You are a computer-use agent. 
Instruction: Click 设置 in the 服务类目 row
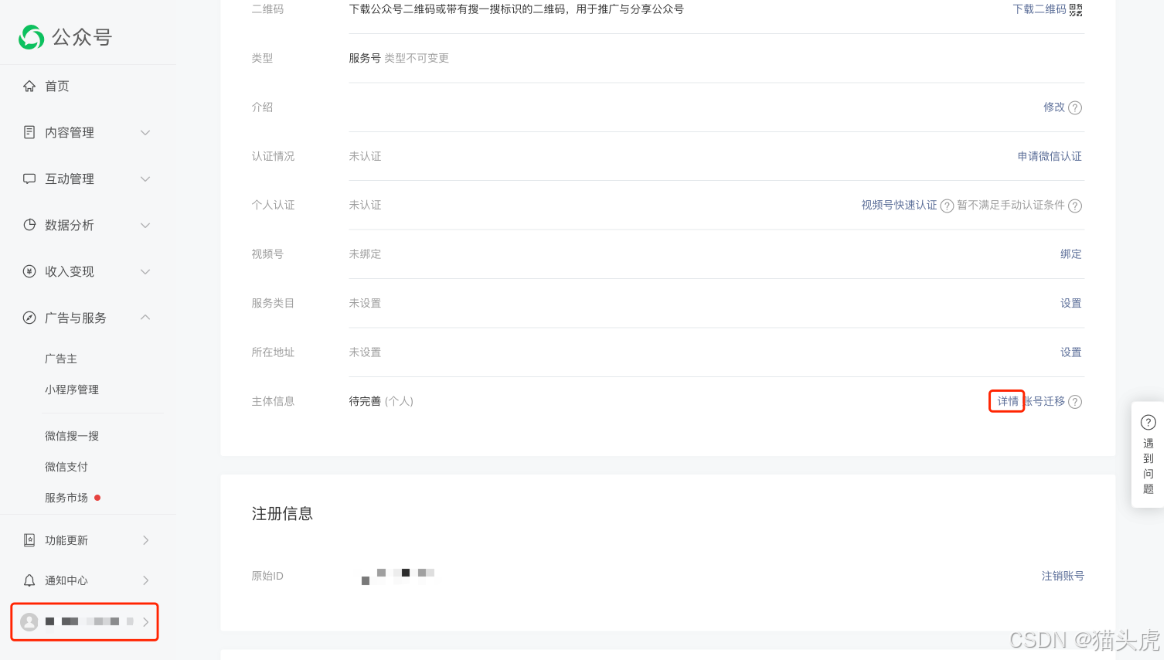tap(1071, 304)
